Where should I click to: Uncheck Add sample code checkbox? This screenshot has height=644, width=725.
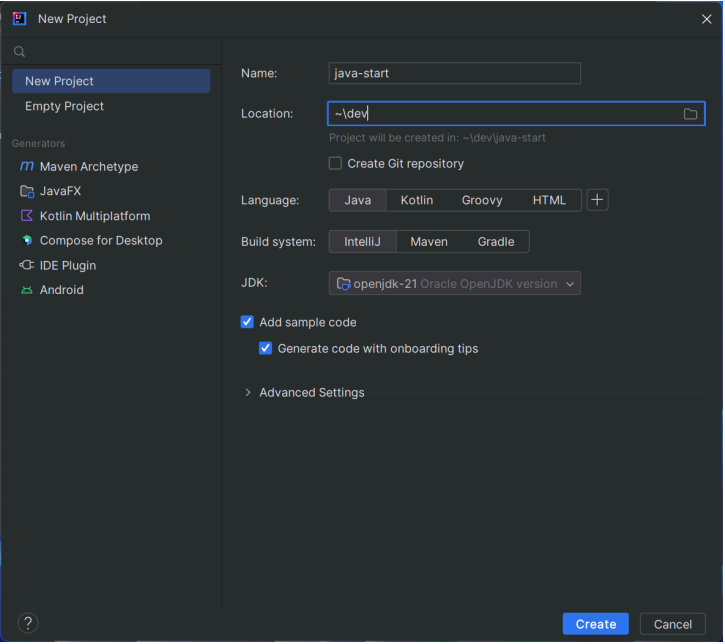[247, 322]
